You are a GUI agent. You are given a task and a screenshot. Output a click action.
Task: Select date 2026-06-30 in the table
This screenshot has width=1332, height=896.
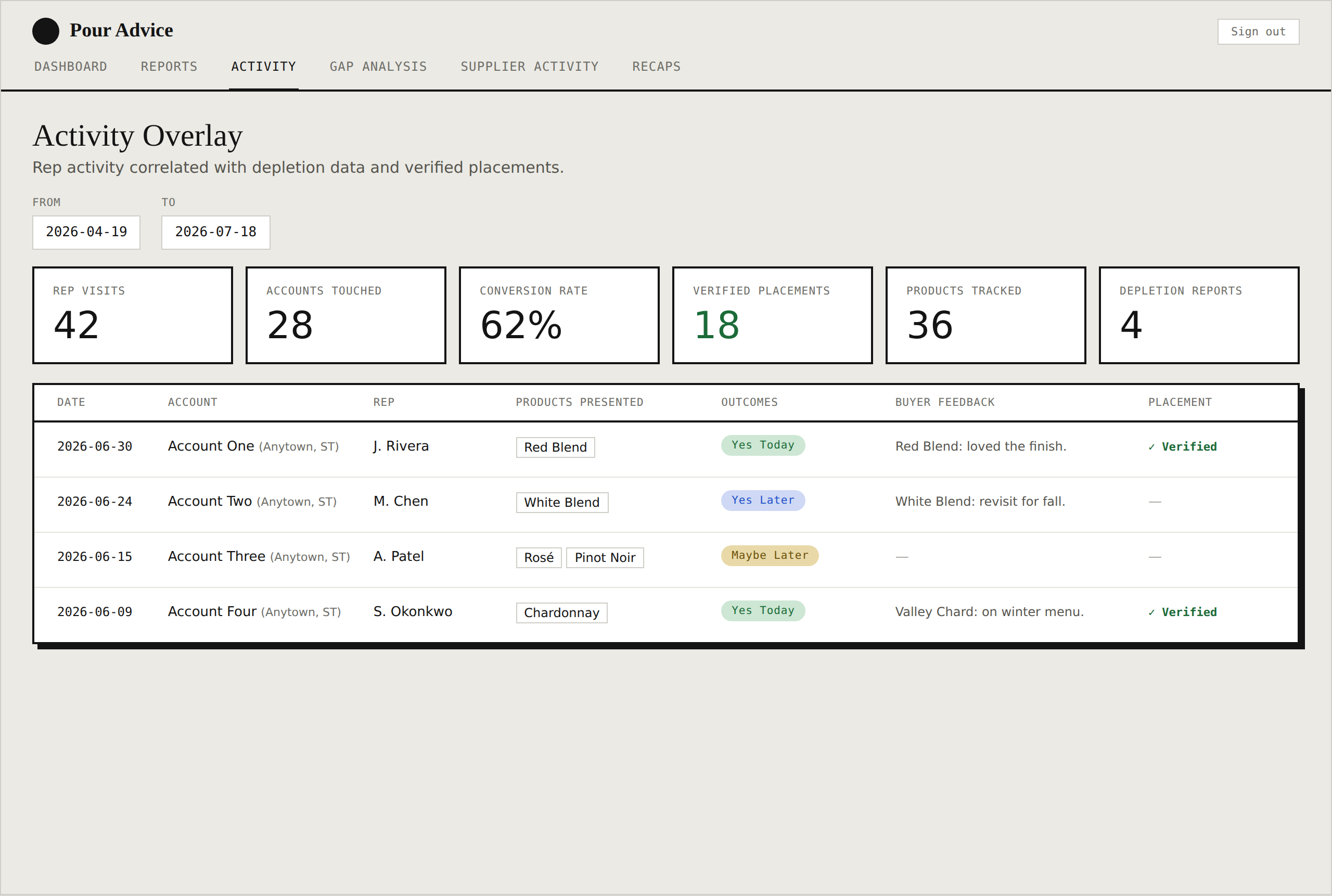point(95,446)
